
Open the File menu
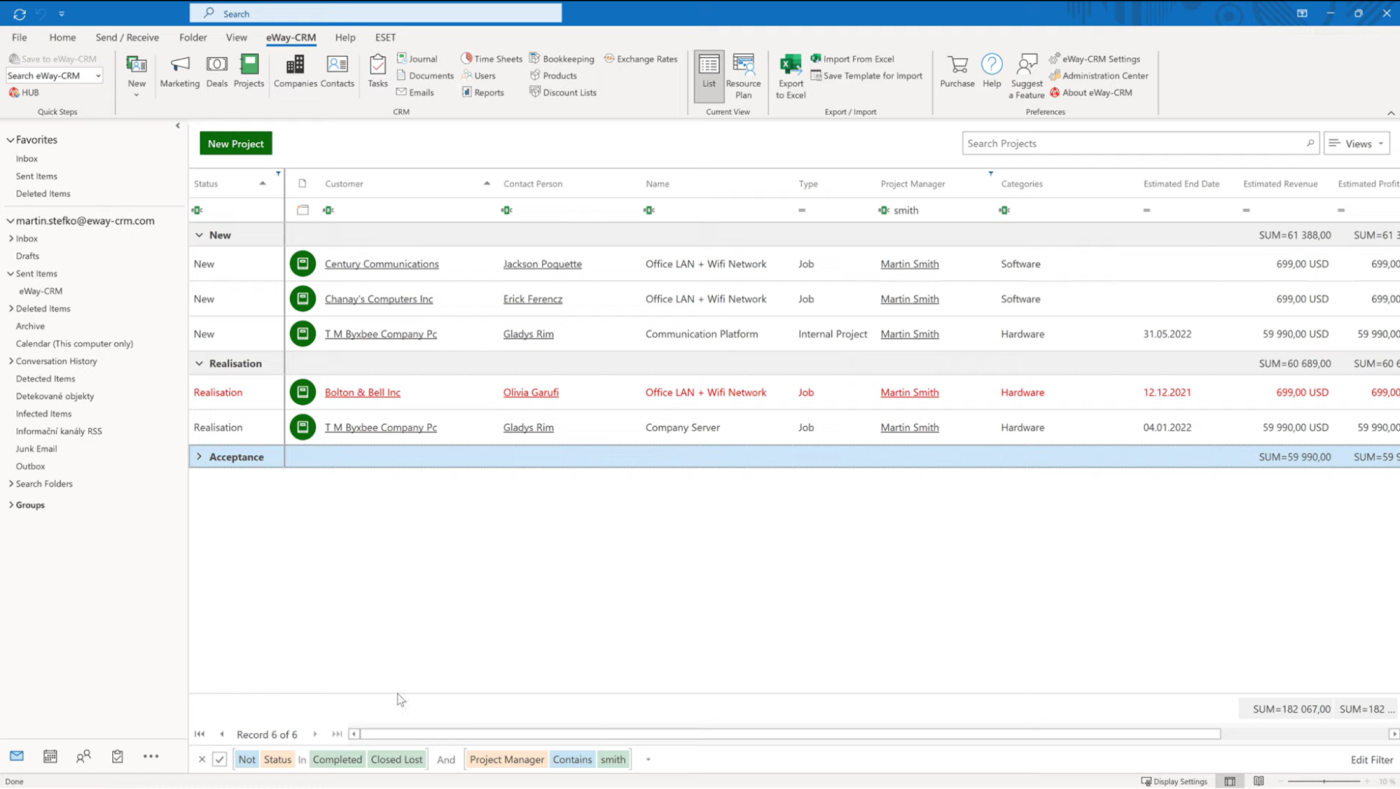click(x=19, y=38)
